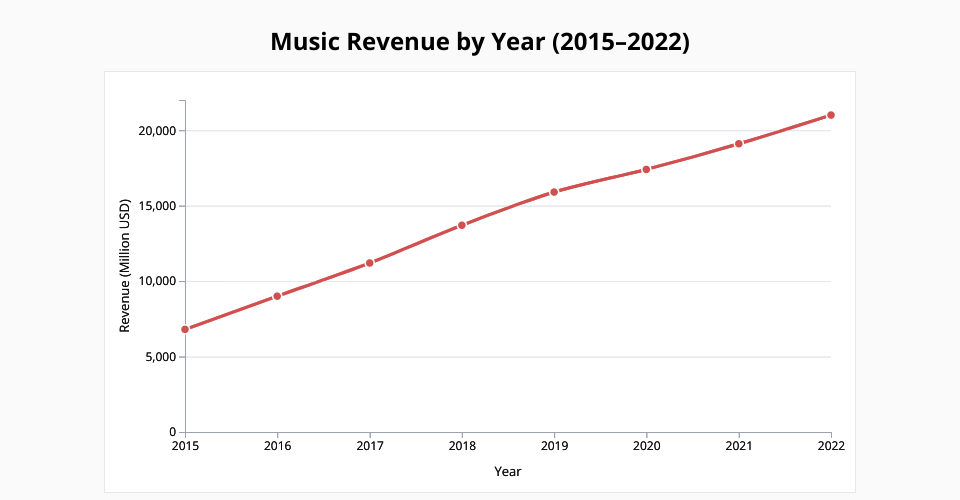Click the 20,000 y-axis tick label
The image size is (960, 500).
(x=157, y=131)
